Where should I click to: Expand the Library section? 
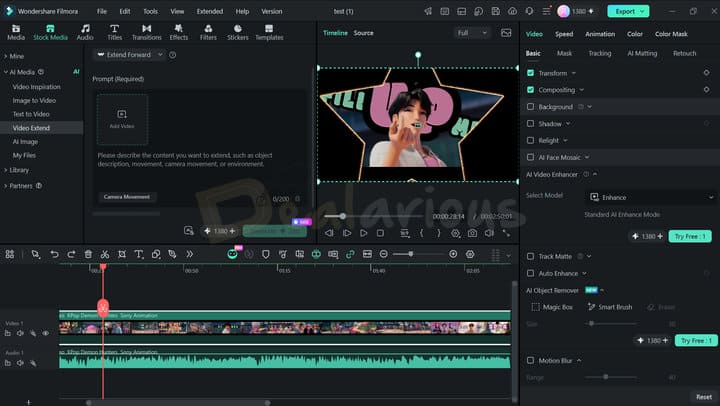tap(6, 170)
